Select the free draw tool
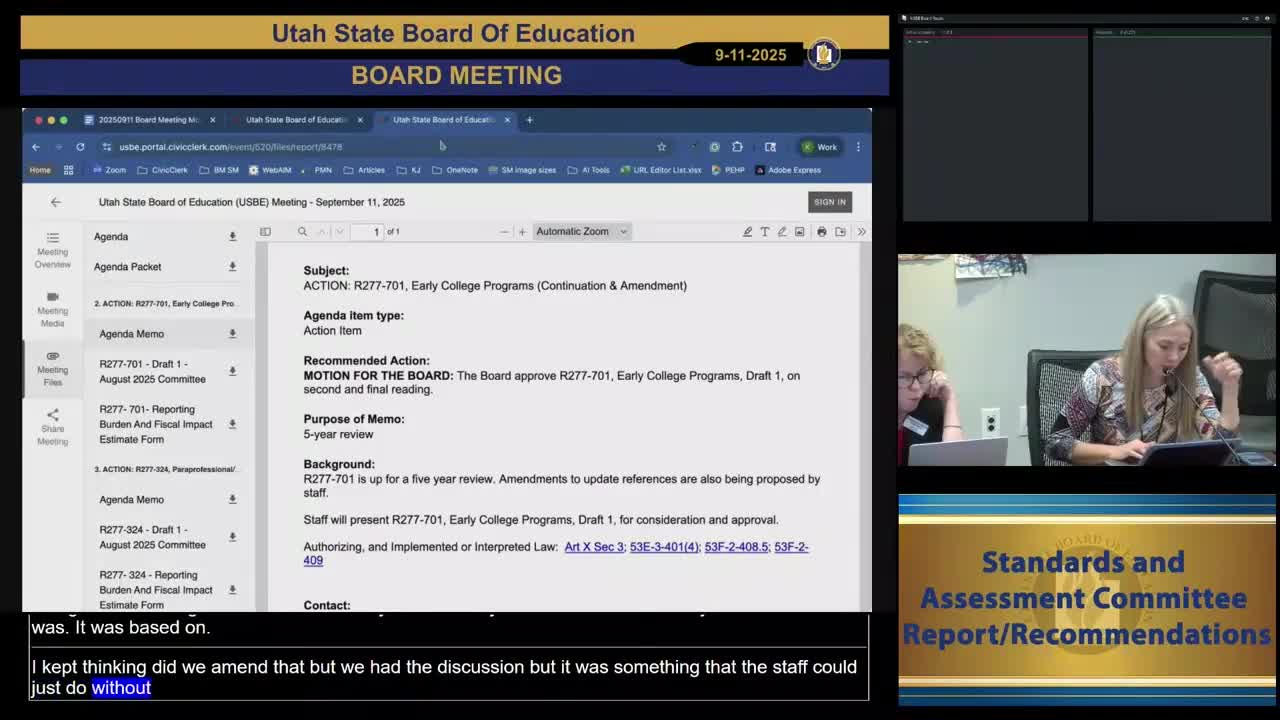This screenshot has width=1280, height=720. [782, 231]
